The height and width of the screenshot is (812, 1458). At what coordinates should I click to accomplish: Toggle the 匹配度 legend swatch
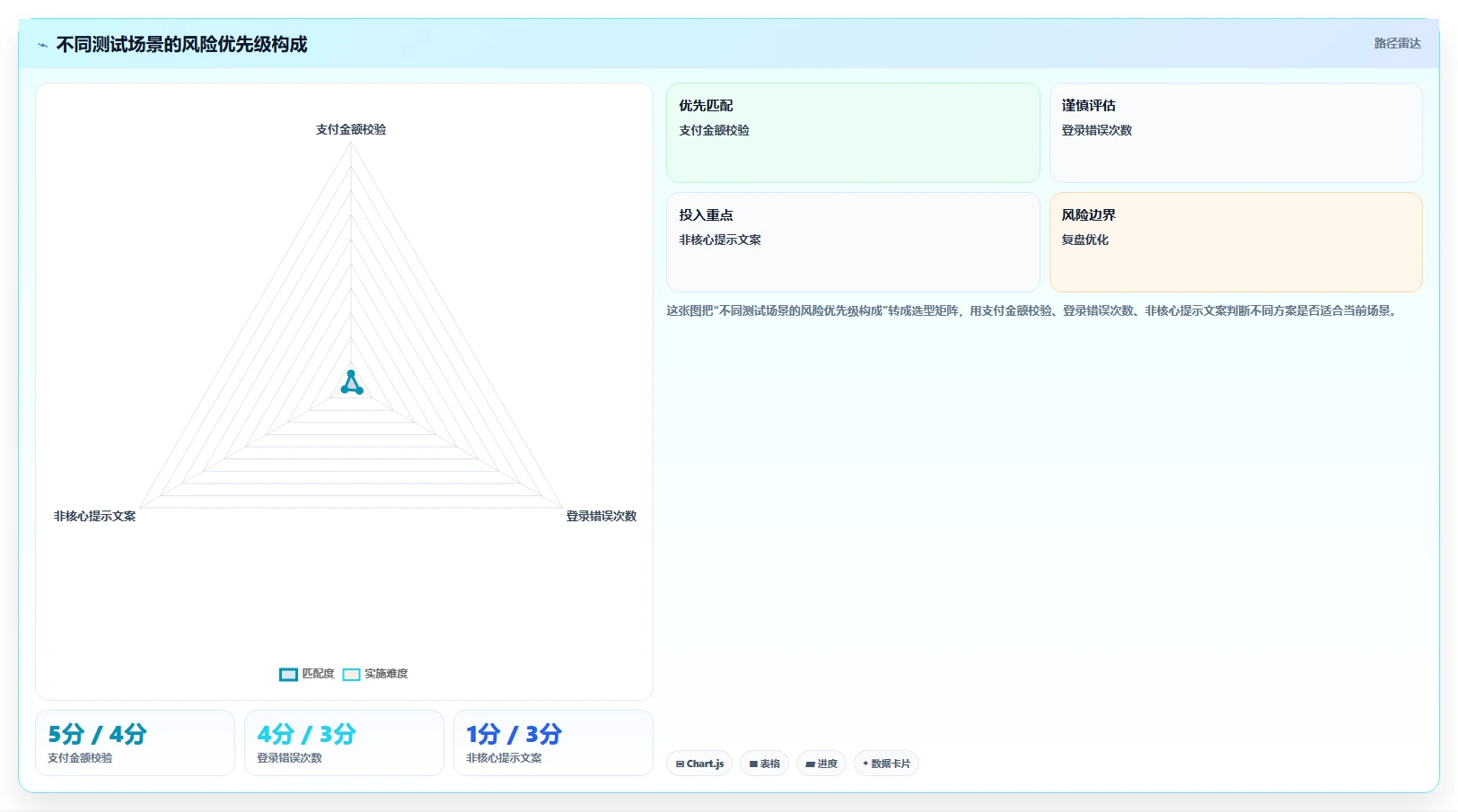point(288,675)
